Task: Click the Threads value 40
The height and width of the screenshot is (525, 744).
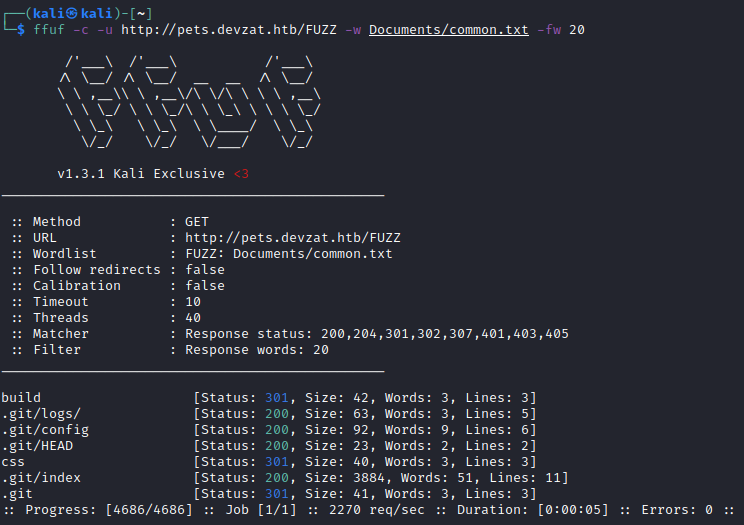Action: pyautogui.click(x=192, y=318)
